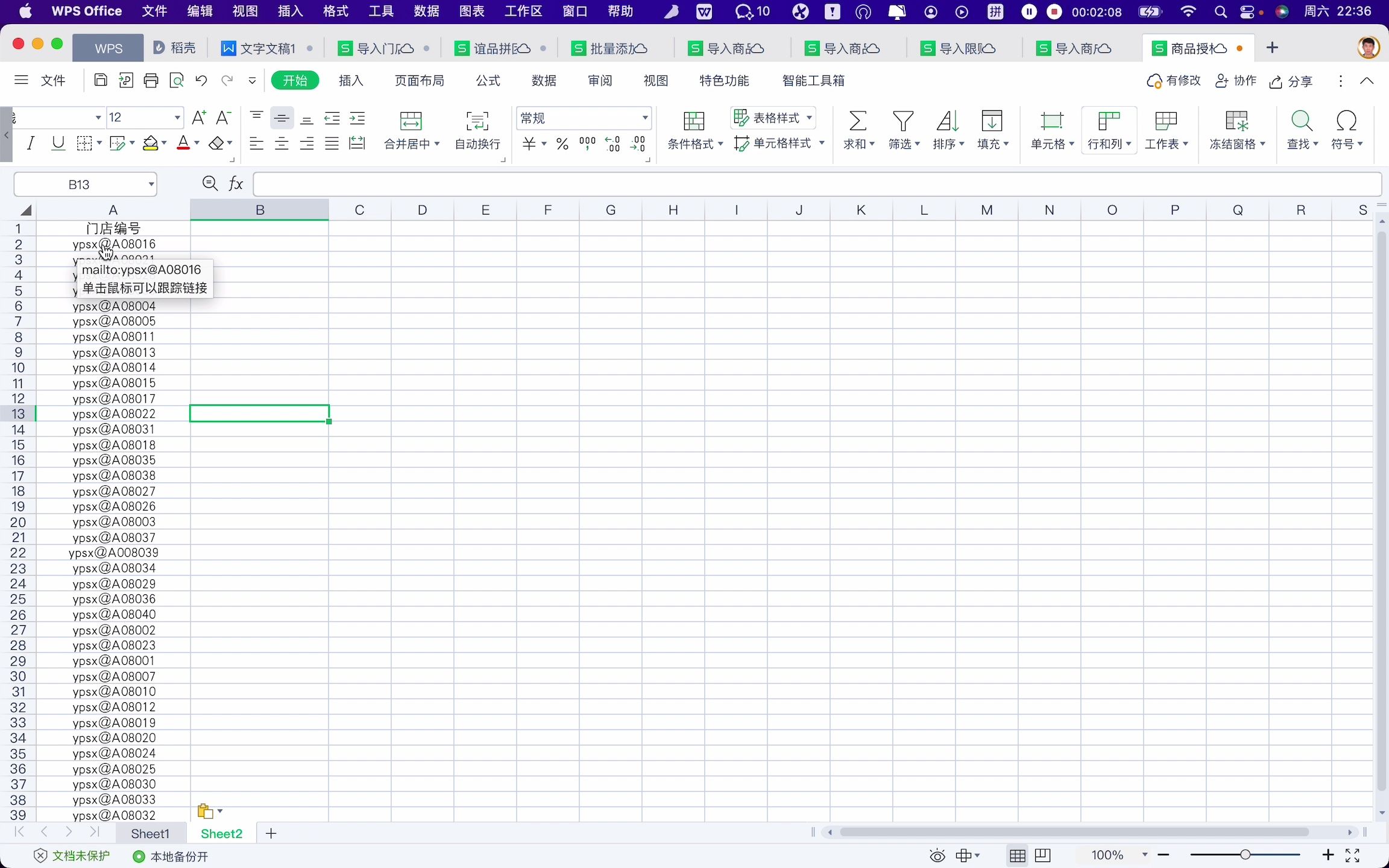This screenshot has height=868, width=1389.
Task: Toggle underline formatting
Action: (x=58, y=143)
